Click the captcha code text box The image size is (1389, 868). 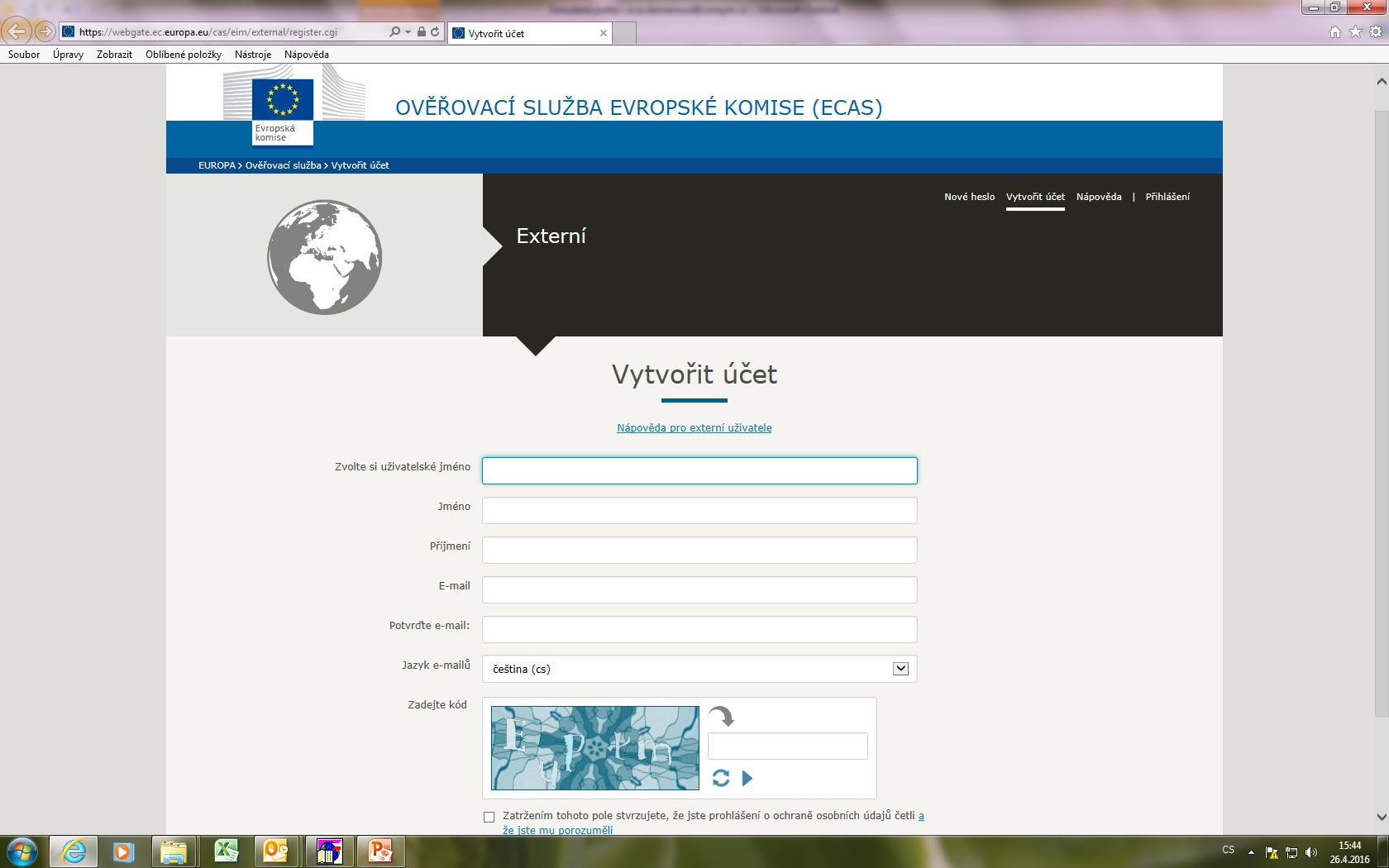(x=788, y=746)
